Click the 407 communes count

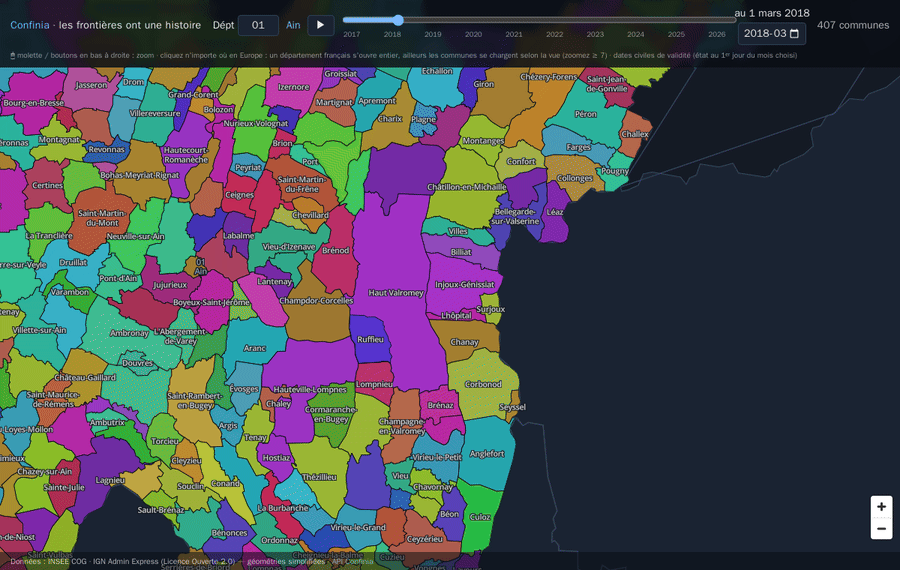pyautogui.click(x=853, y=25)
